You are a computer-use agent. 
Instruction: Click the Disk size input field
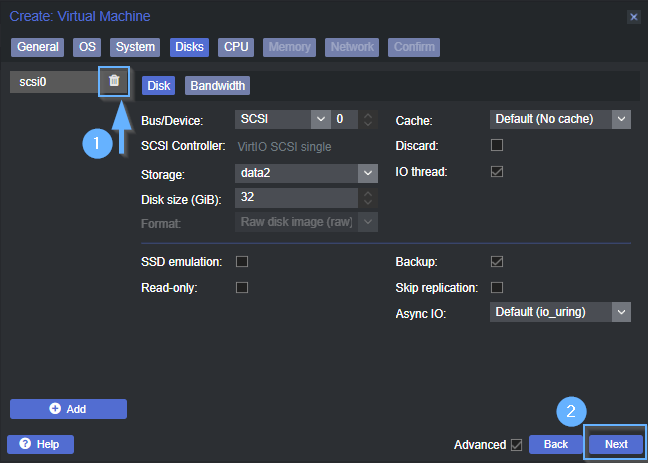click(x=296, y=198)
